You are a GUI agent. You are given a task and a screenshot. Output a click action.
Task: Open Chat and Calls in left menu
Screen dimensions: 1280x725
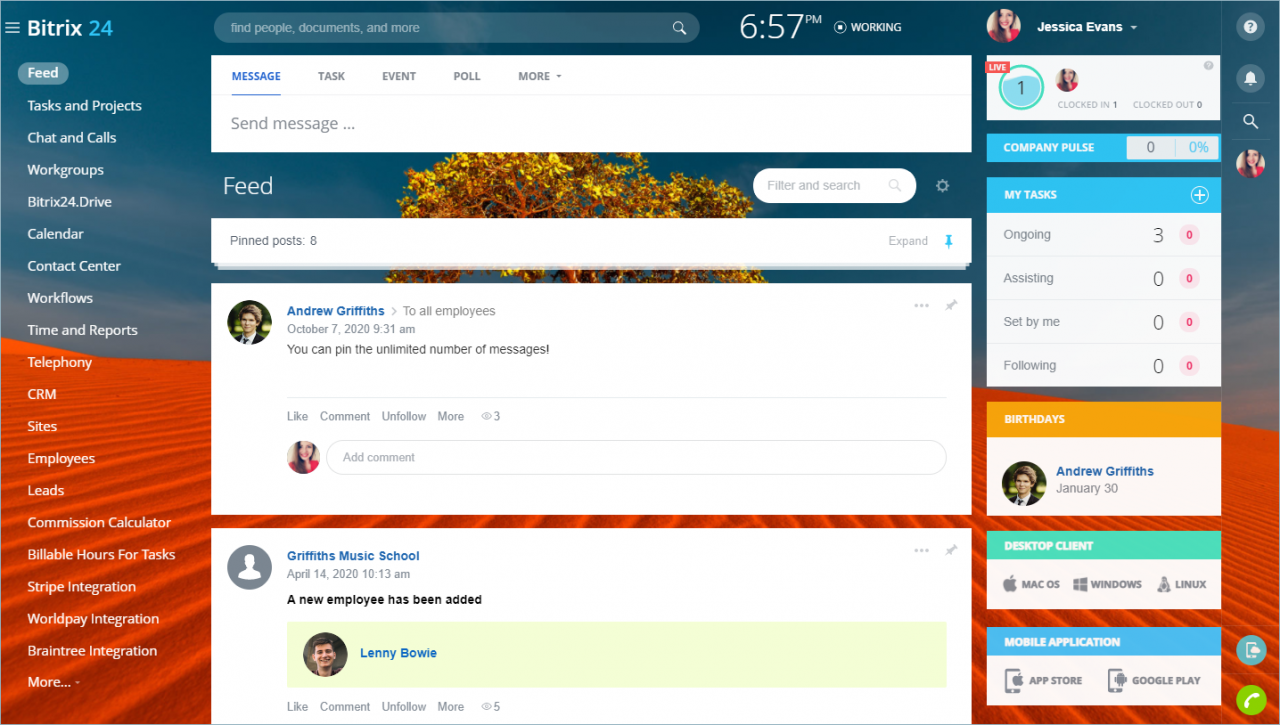72,138
